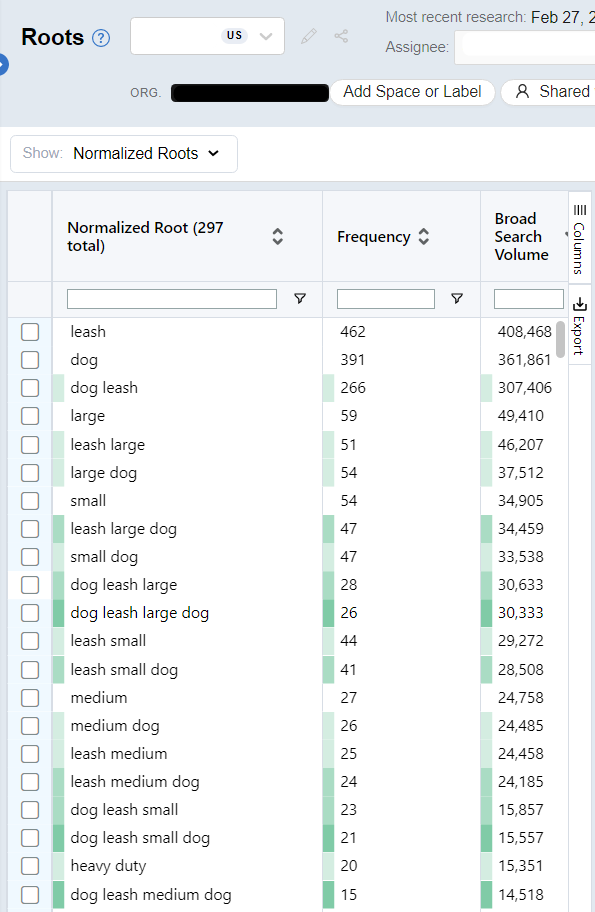595x912 pixels.
Task: Open the filter funnel for Normalized Root column
Action: pyautogui.click(x=299, y=298)
